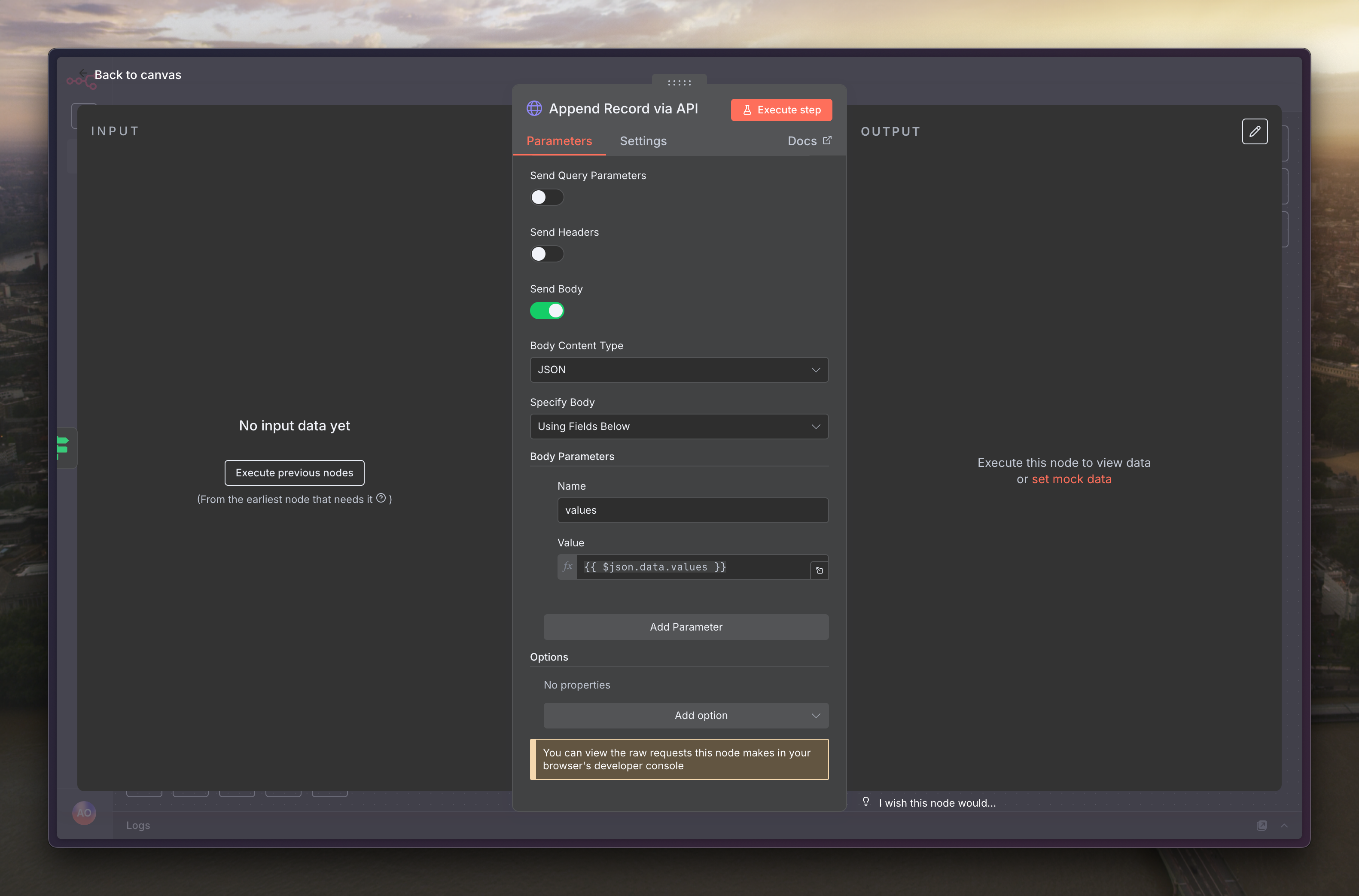Click the lightbulb feedback icon

pyautogui.click(x=865, y=802)
